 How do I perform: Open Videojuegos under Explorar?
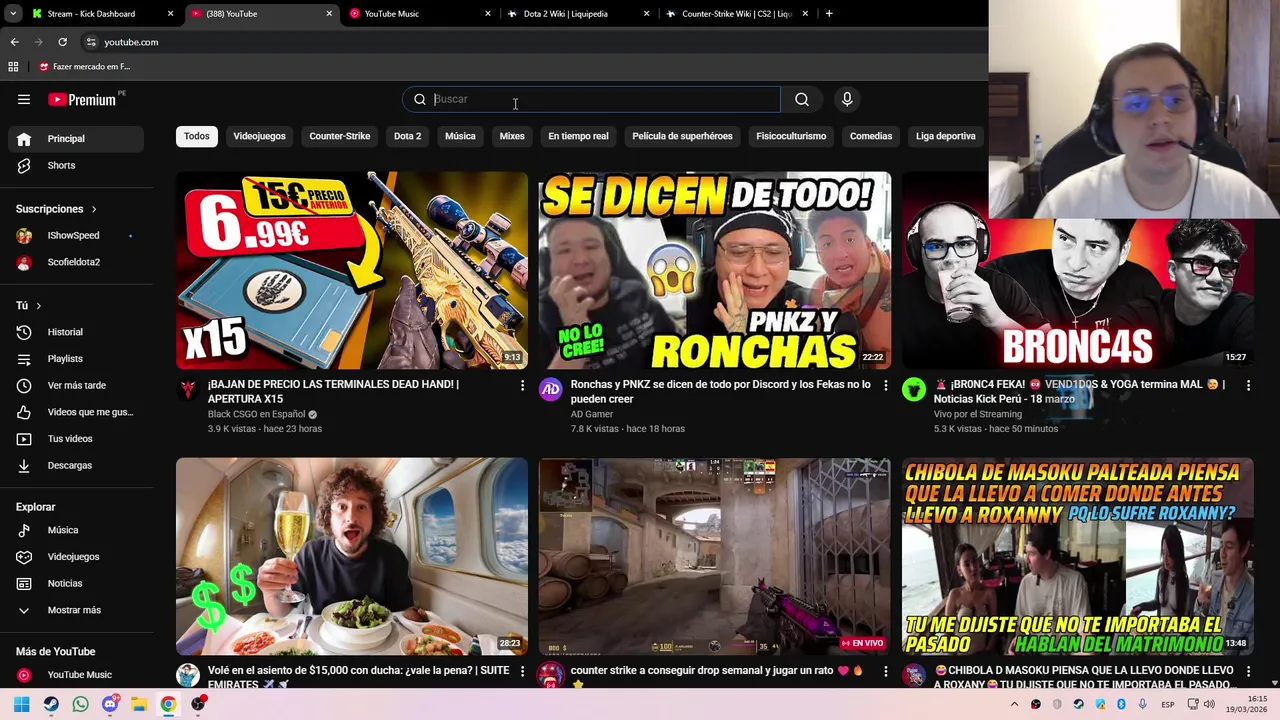coord(76,556)
